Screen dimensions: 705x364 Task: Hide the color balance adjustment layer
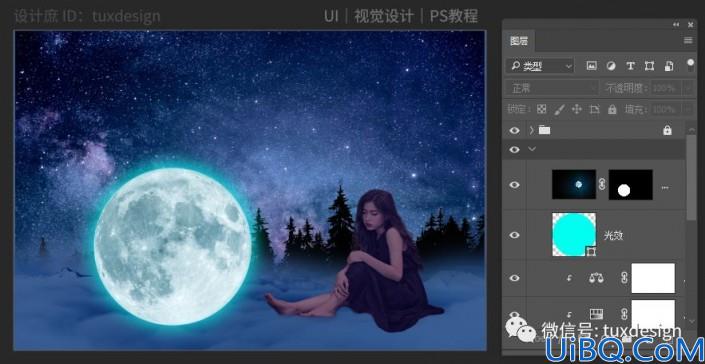(514, 278)
